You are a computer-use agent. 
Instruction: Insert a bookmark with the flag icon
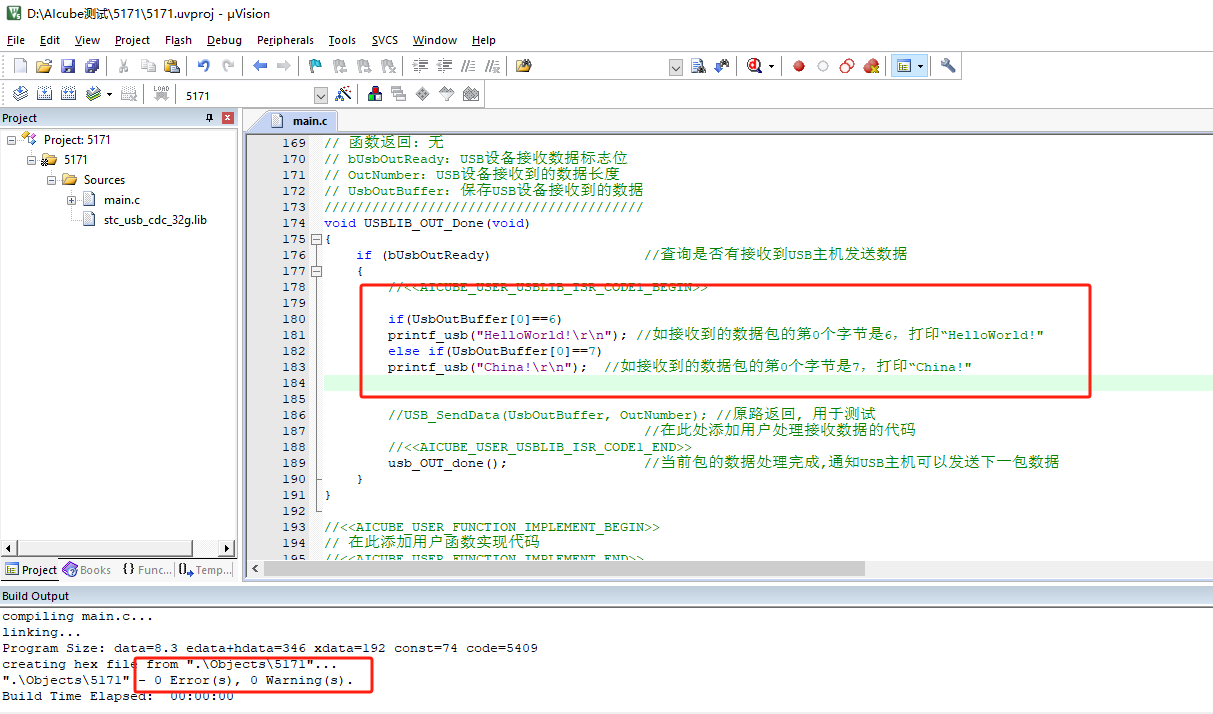(315, 66)
